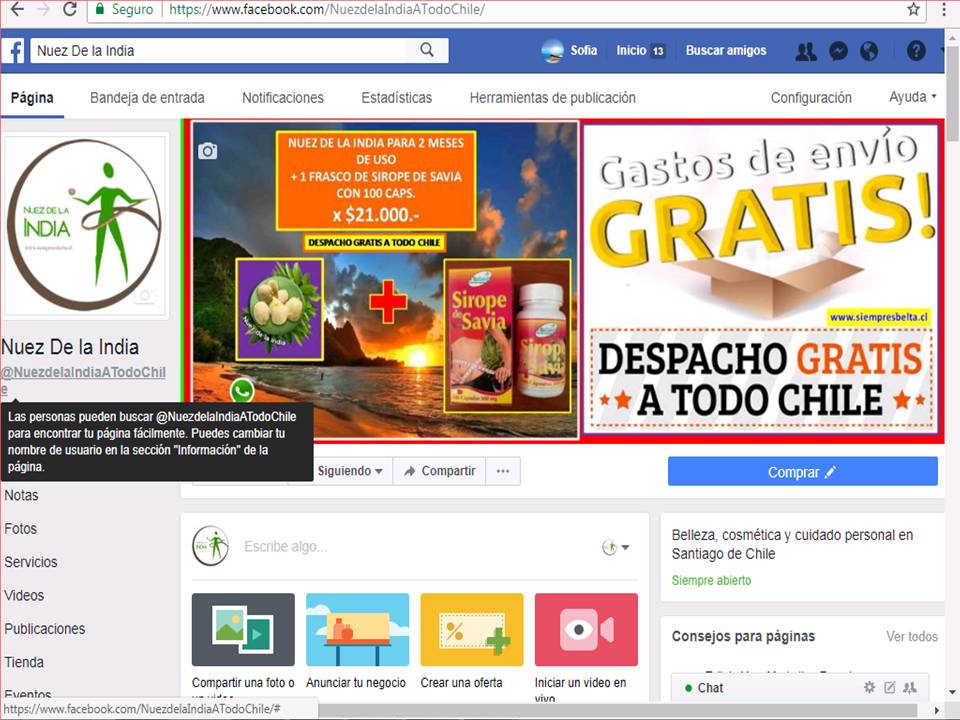Click the search magnifier icon
This screenshot has height=720, width=960.
click(x=427, y=50)
